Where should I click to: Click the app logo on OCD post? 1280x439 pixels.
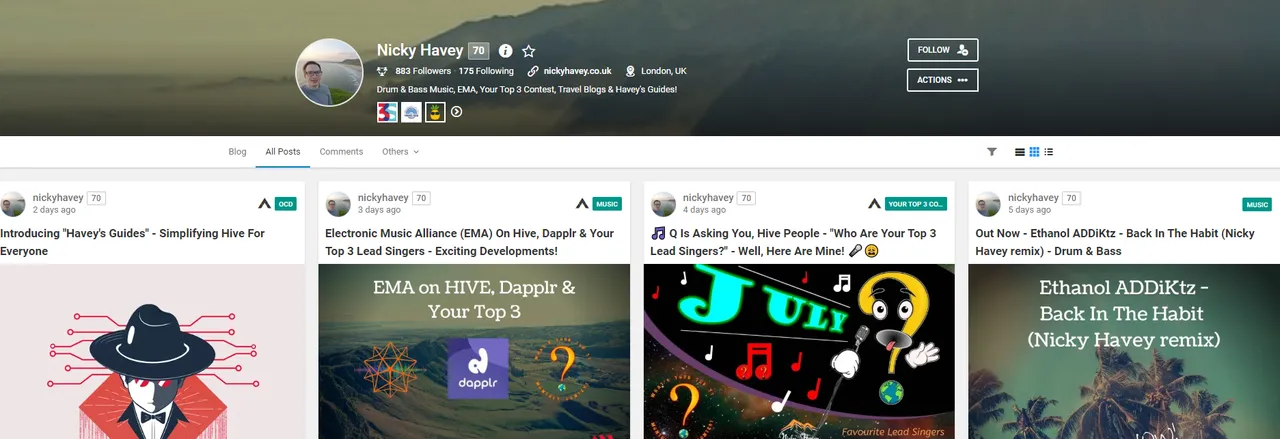[265, 204]
